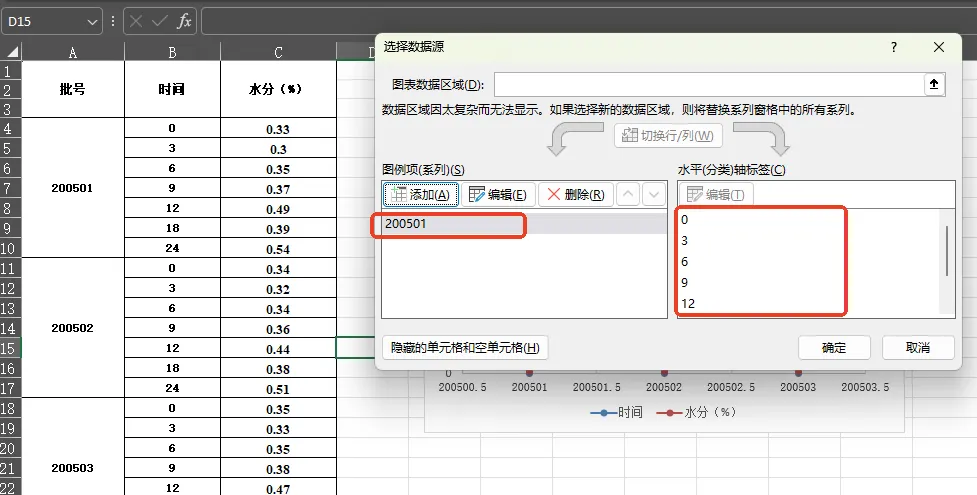Click the cell with value 0.44
The image size is (977, 495).
(279, 348)
